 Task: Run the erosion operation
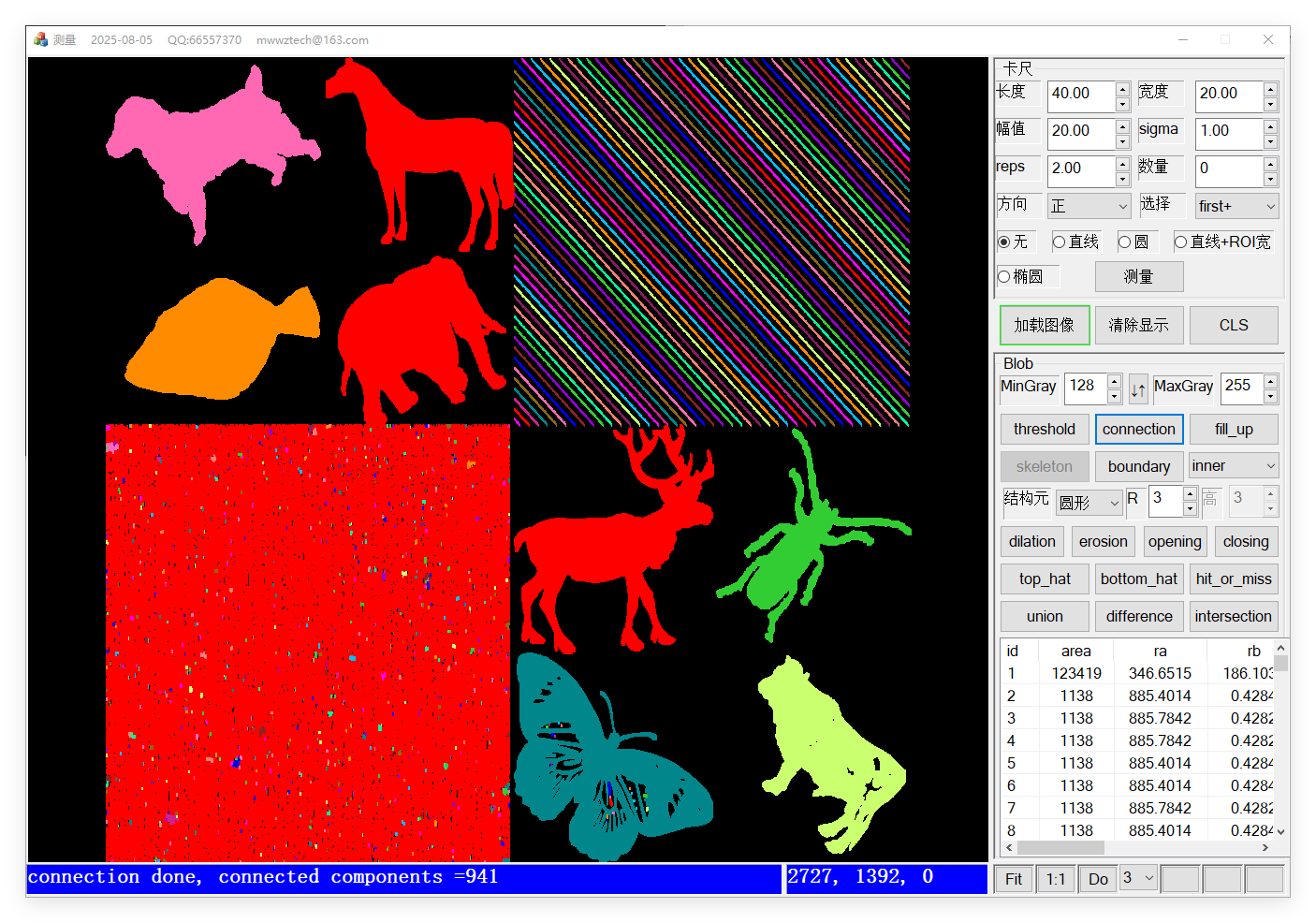coord(1103,542)
